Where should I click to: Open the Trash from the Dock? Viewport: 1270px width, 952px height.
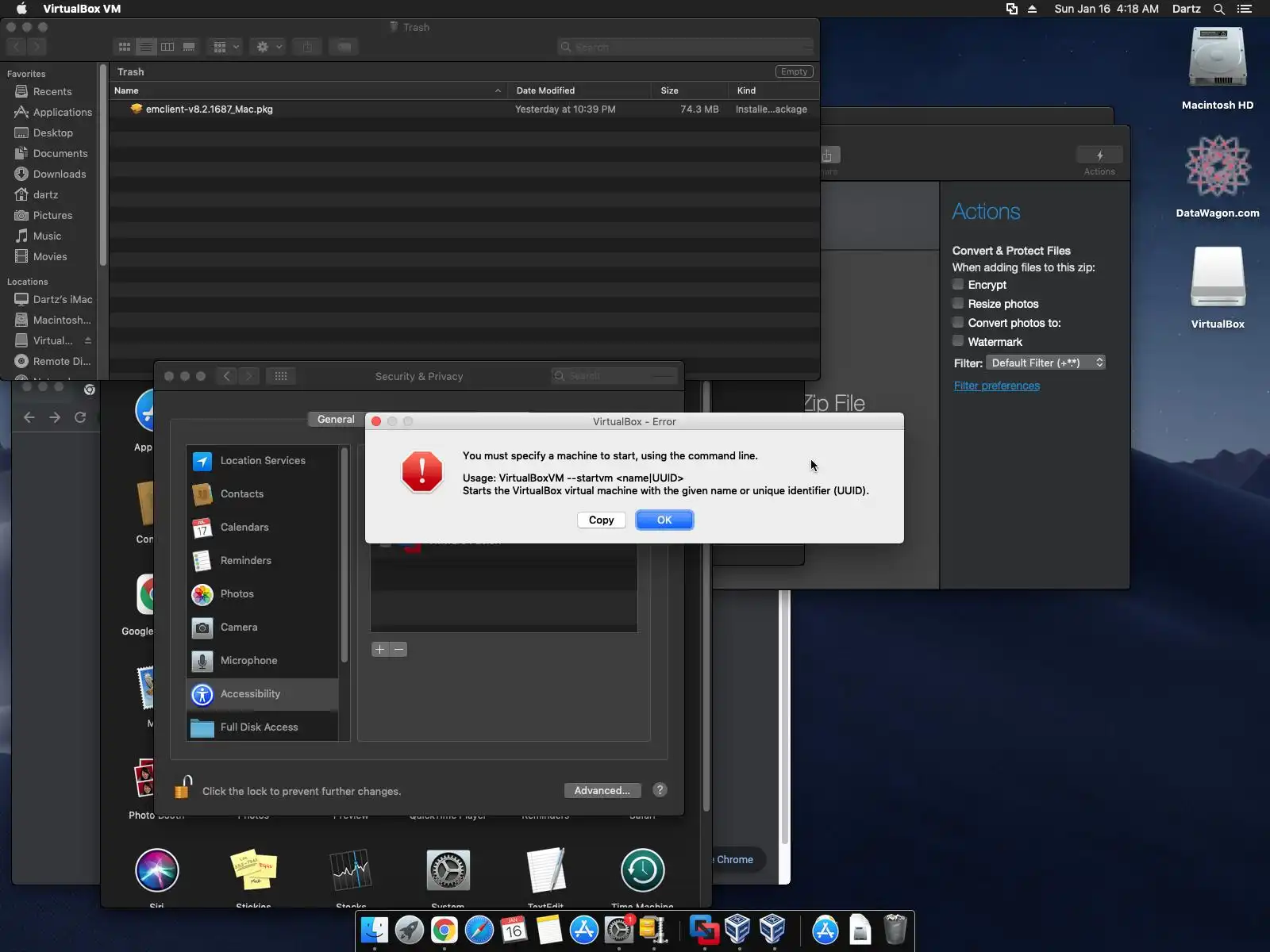click(895, 930)
